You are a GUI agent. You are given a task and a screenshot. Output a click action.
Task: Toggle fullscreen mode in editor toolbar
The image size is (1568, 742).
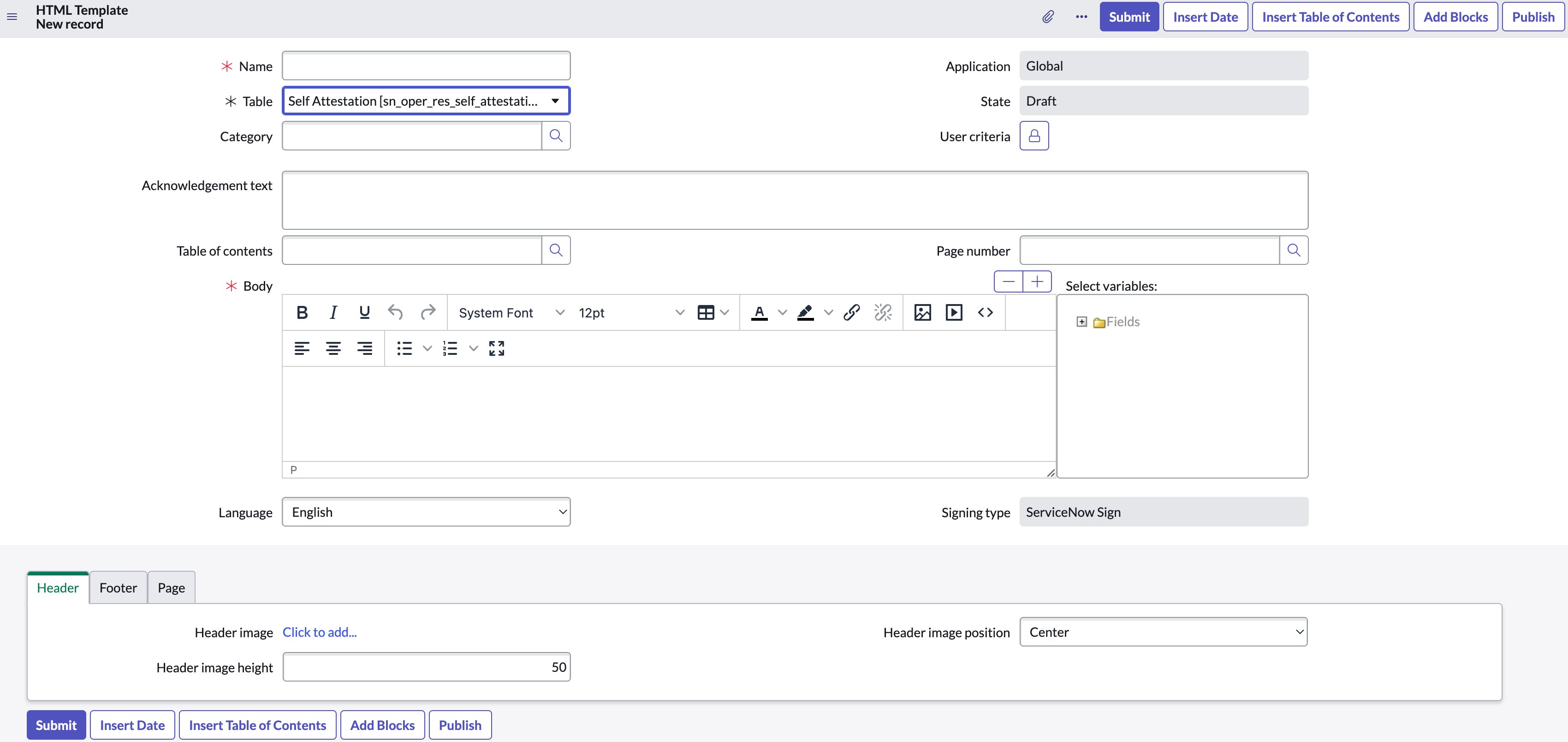[496, 348]
